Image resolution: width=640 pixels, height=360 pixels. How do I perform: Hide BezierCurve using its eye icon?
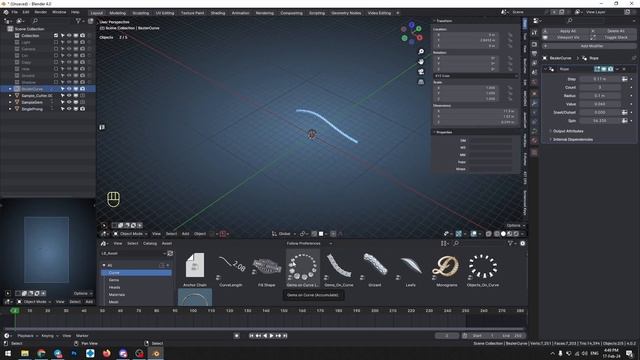pyautogui.click(x=69, y=89)
